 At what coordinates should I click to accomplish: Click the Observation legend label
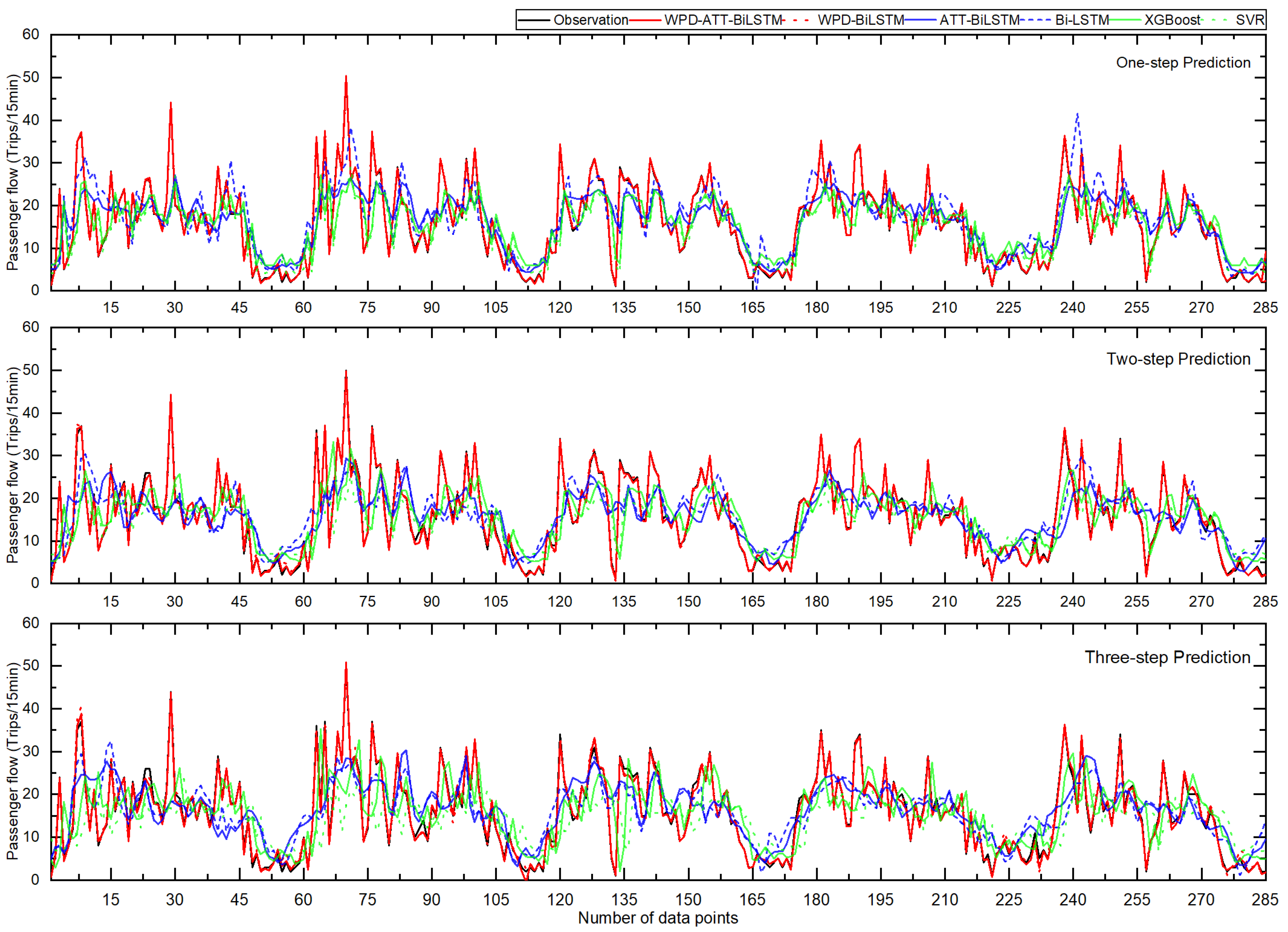point(591,20)
